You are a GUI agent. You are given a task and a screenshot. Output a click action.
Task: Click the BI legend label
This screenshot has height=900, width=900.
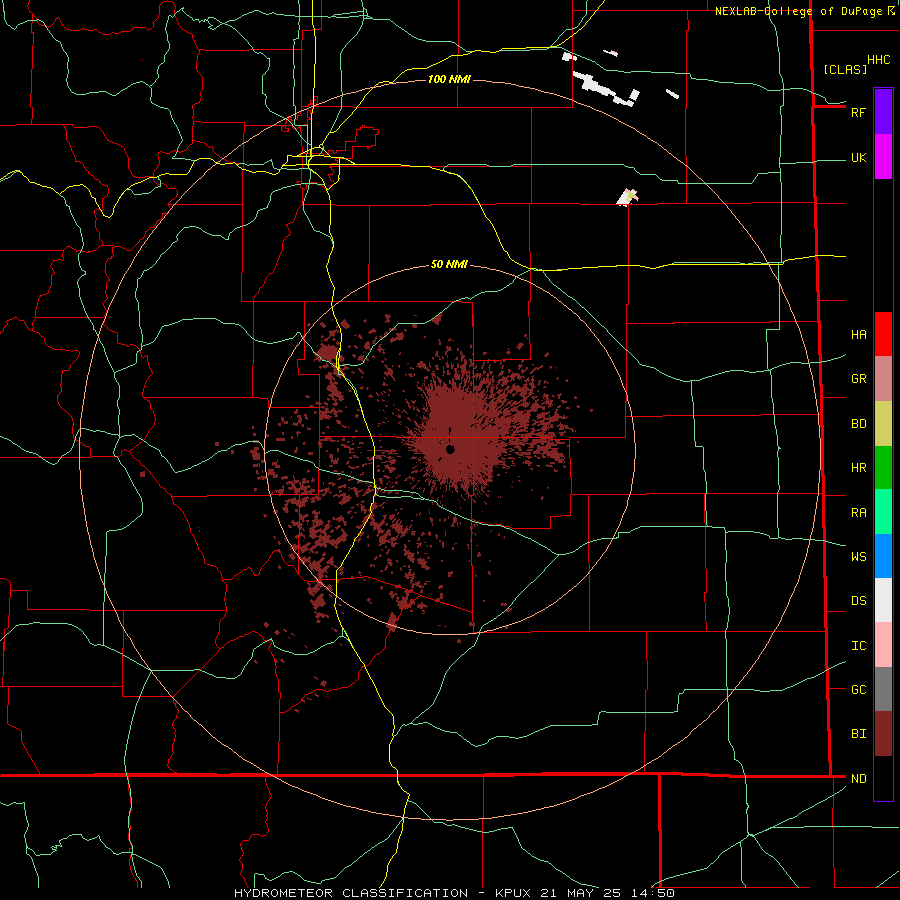[858, 734]
